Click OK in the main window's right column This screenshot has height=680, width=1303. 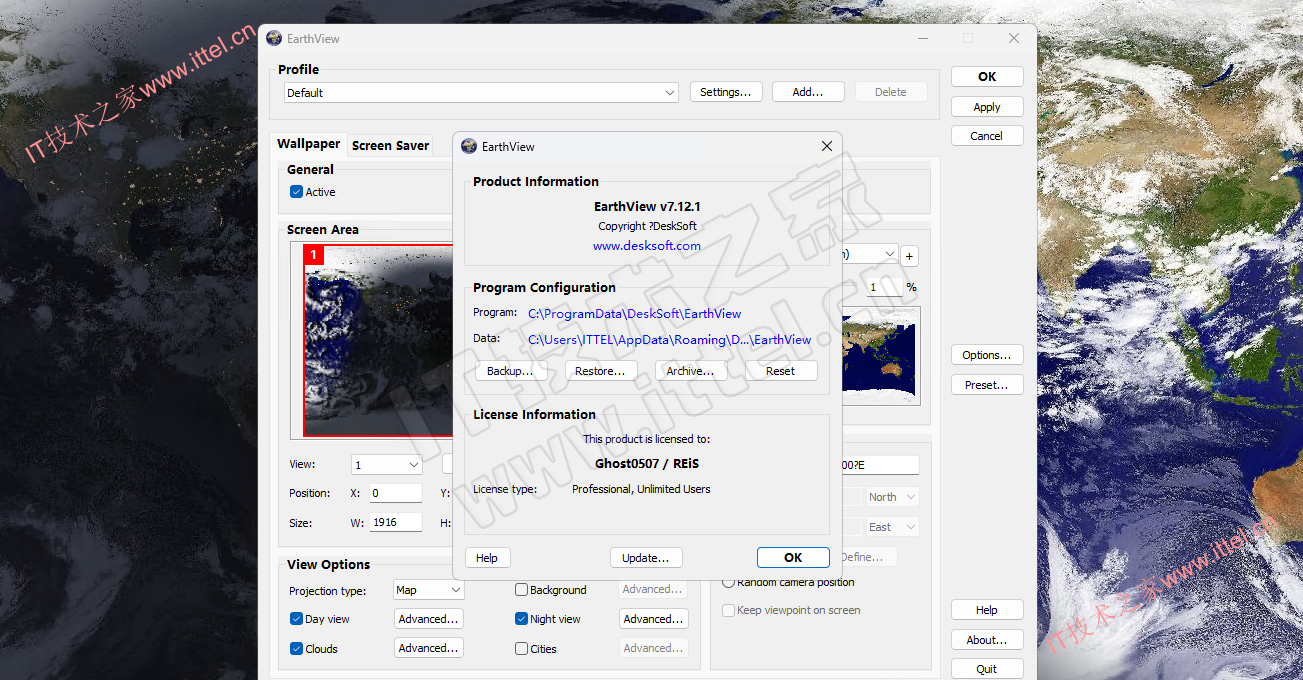click(x=987, y=77)
